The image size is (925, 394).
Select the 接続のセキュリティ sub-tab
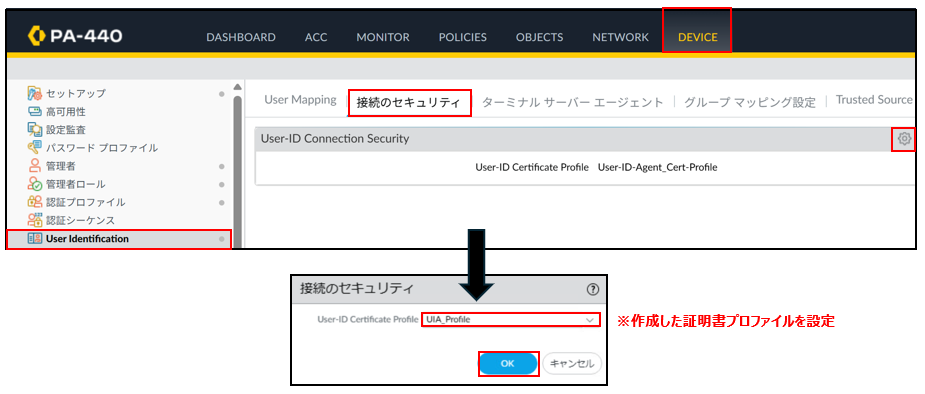408,103
